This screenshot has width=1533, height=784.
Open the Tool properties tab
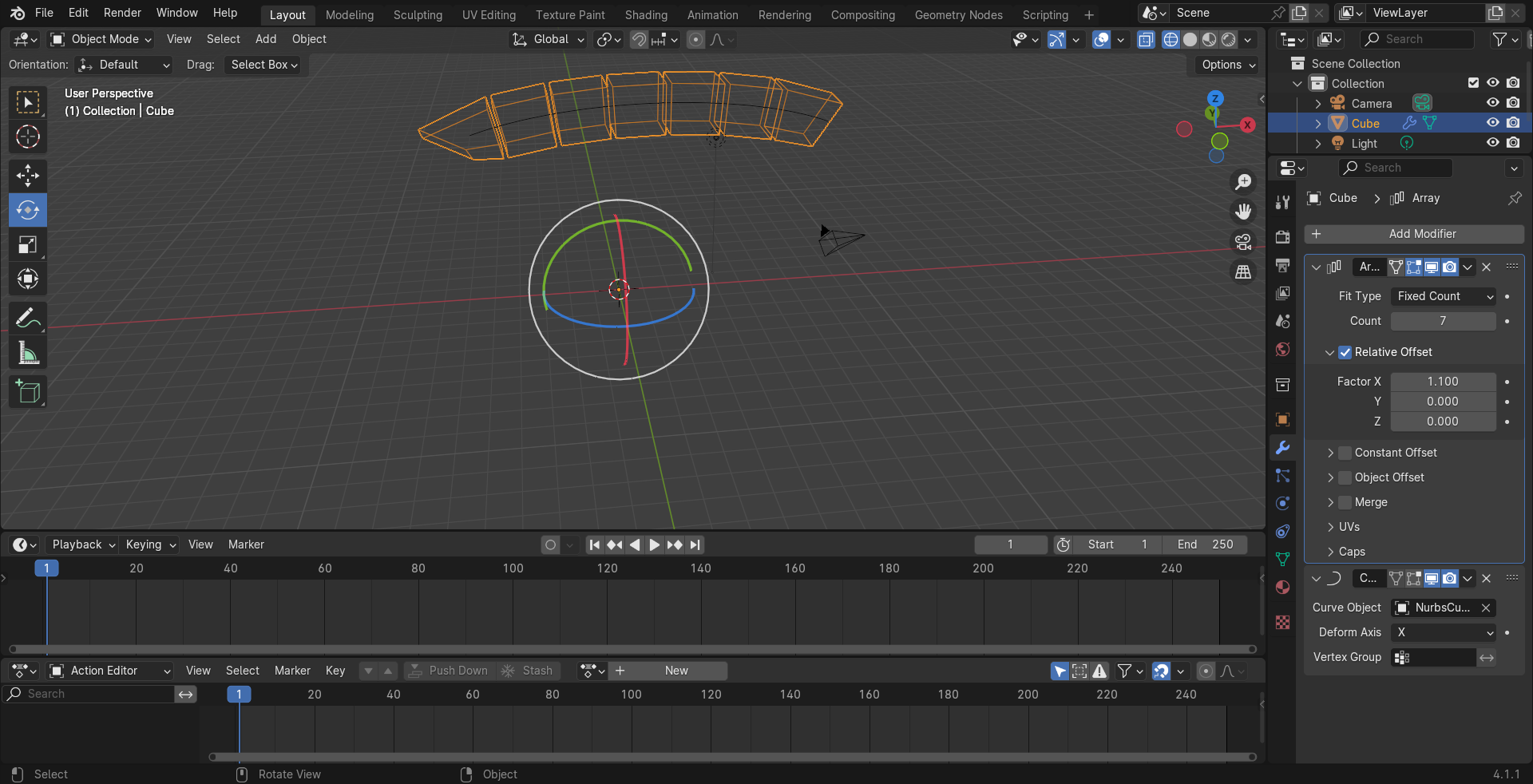point(1282,202)
